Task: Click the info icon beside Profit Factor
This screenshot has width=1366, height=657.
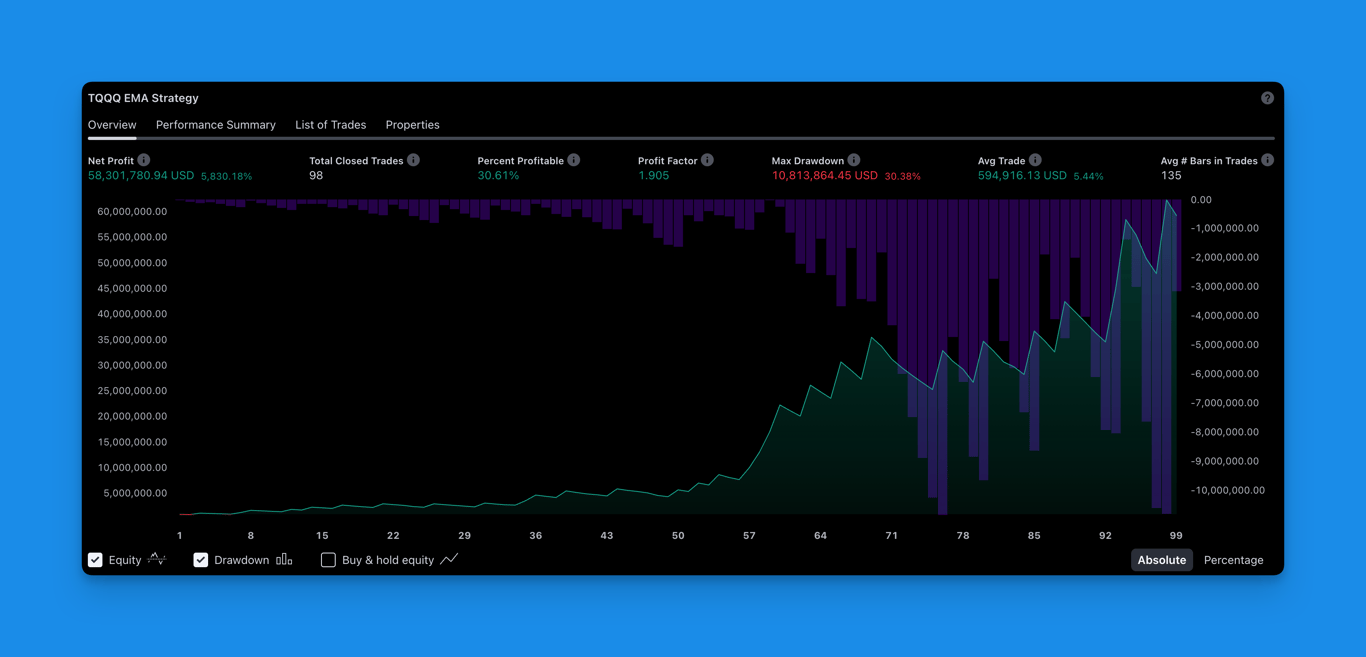Action: point(707,160)
